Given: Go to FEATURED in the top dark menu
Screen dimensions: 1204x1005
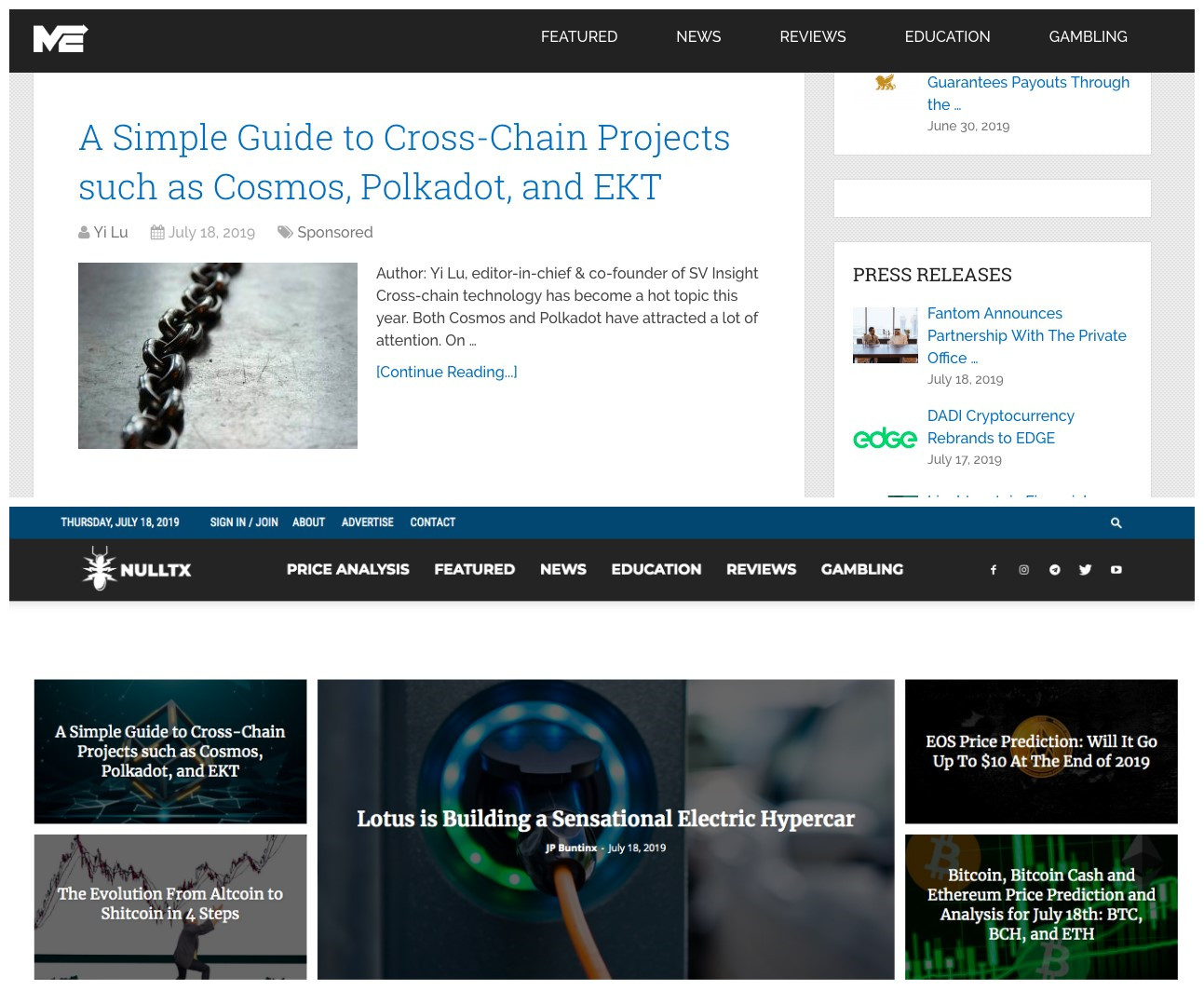Looking at the screenshot, I should coord(579,37).
